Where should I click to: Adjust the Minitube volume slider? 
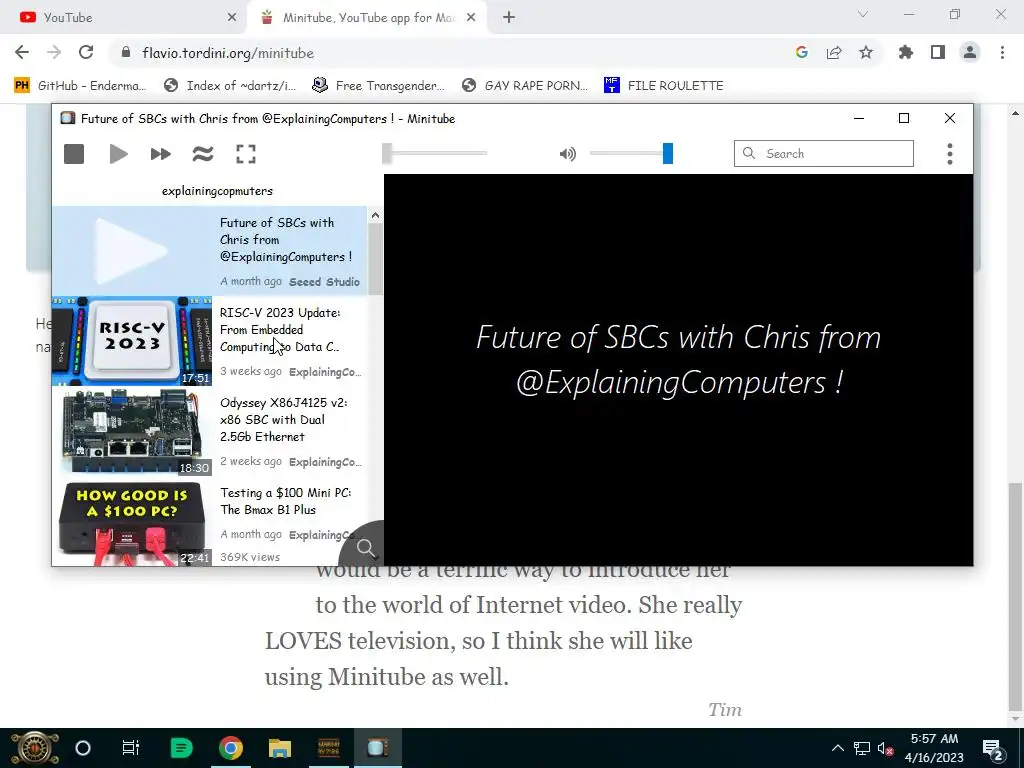(x=631, y=153)
